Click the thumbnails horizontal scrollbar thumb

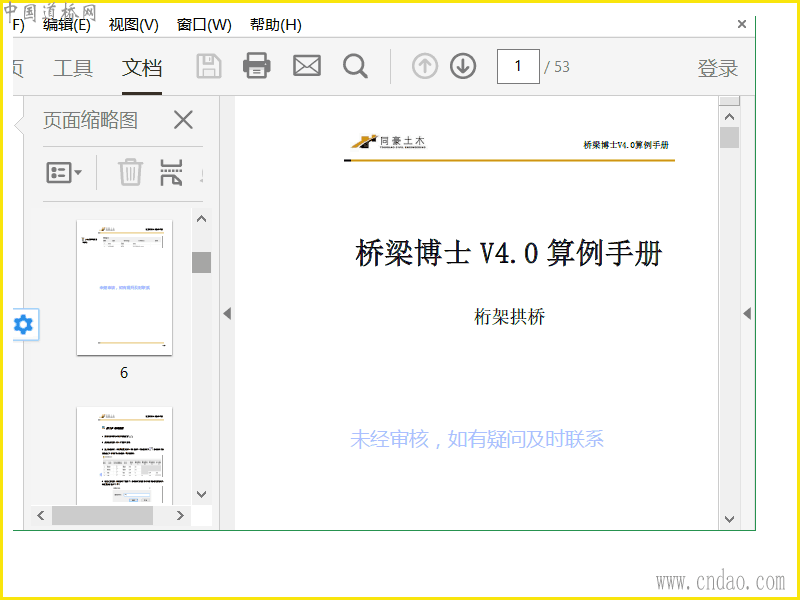tap(102, 515)
